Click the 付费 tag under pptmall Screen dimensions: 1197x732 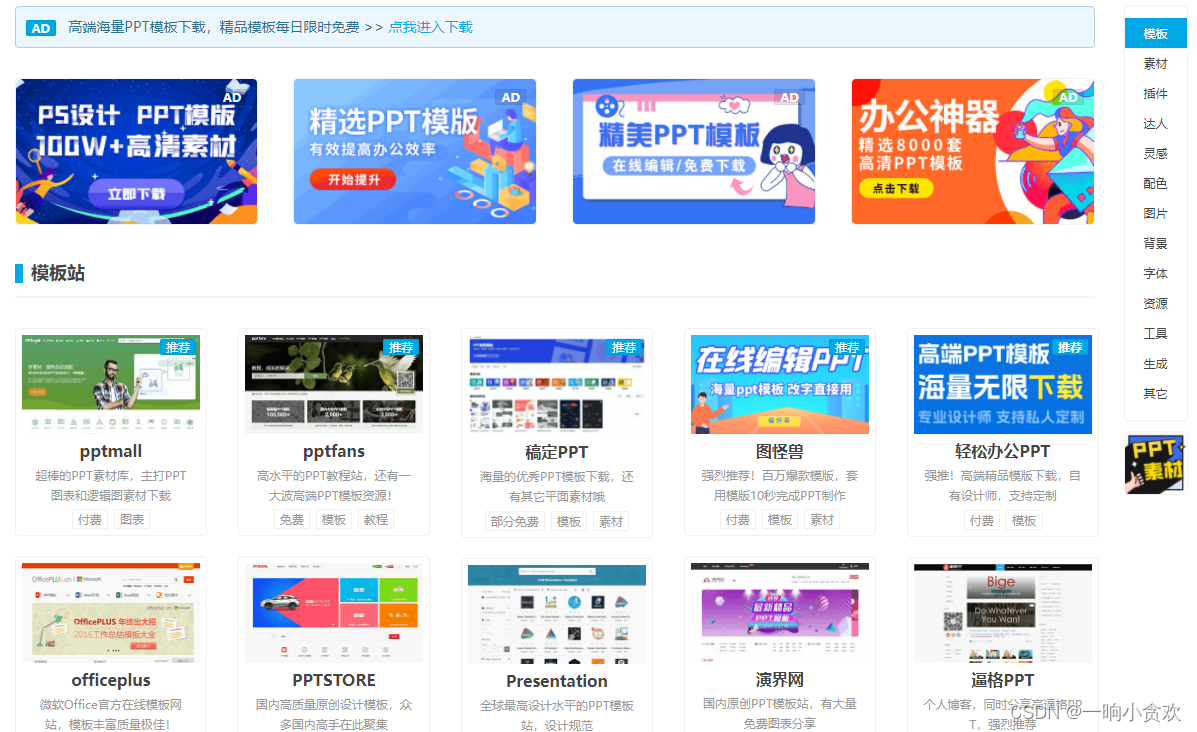(90, 519)
